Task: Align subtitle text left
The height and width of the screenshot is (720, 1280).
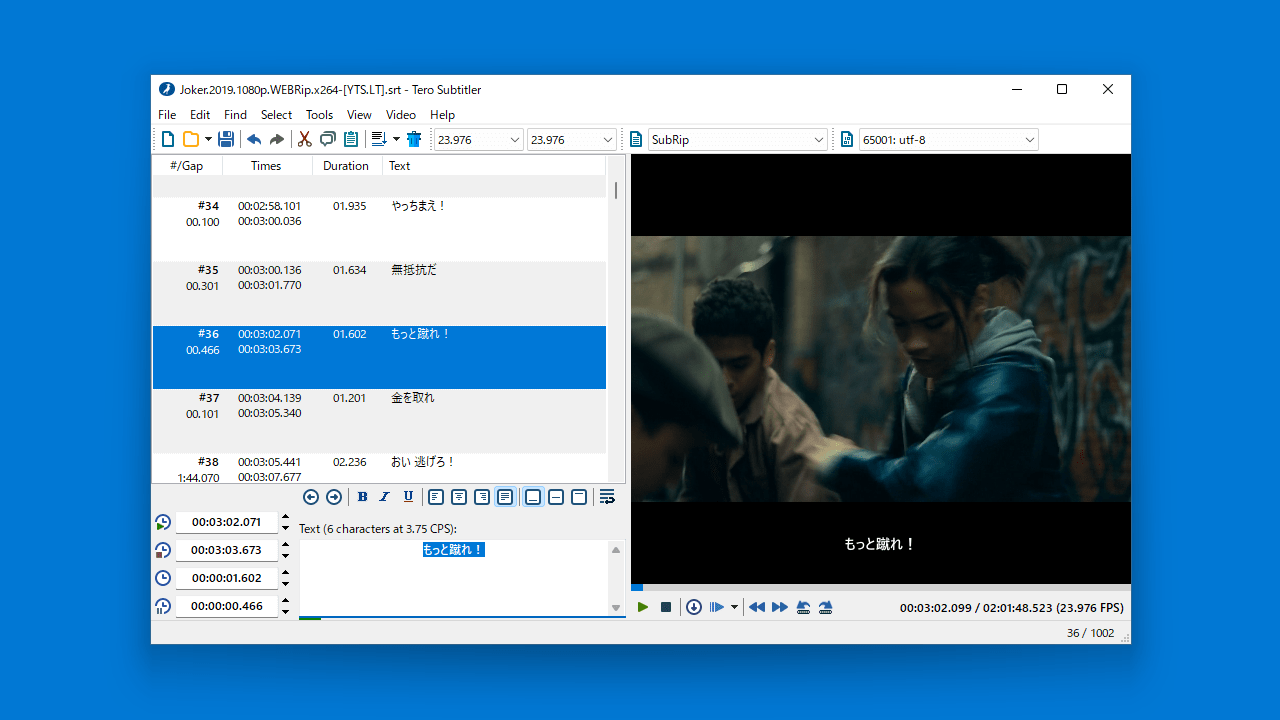Action: [436, 497]
